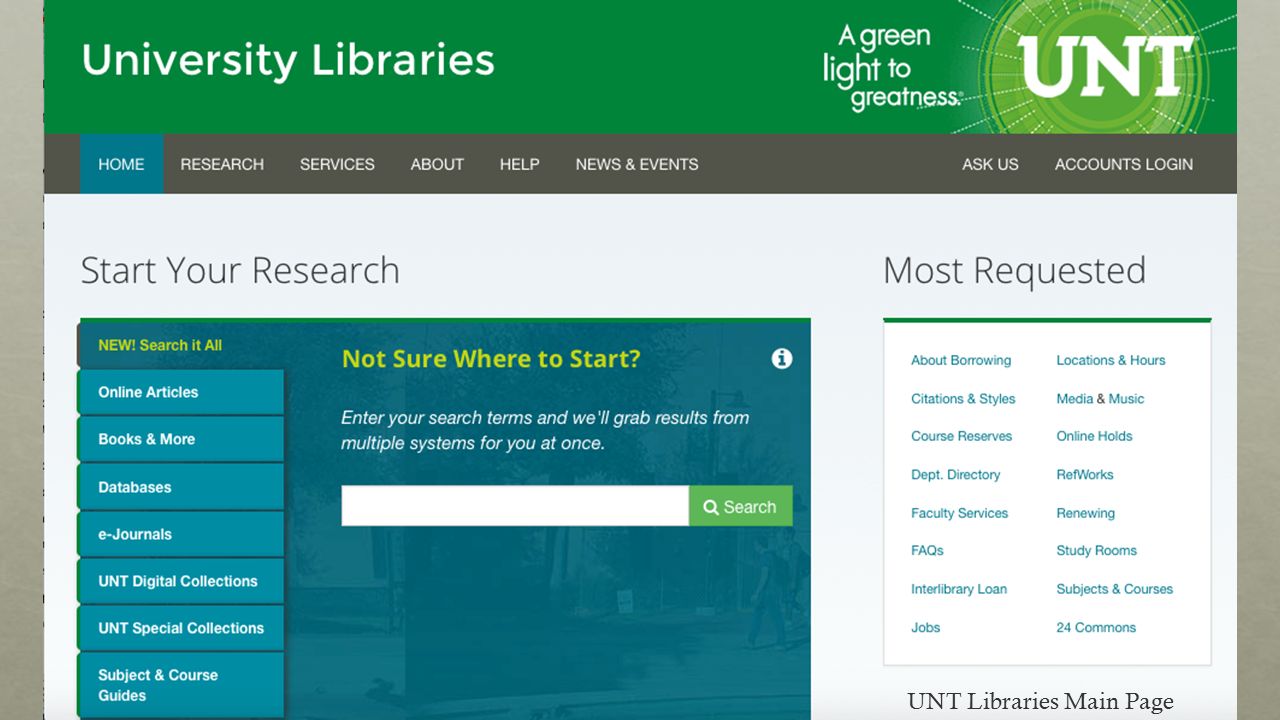
Task: Open the Citations & Styles link
Action: pos(963,398)
